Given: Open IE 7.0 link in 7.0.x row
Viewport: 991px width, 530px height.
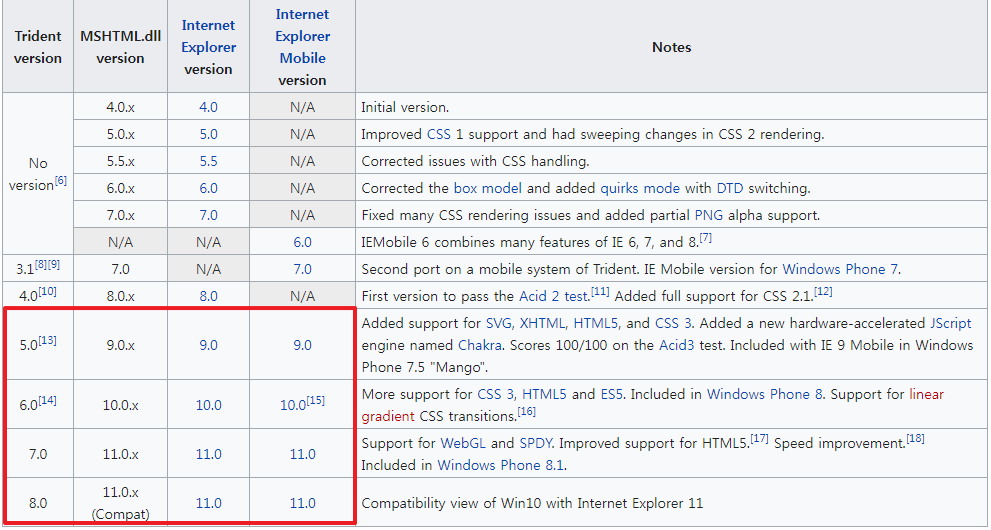Looking at the screenshot, I should pyautogui.click(x=208, y=215).
